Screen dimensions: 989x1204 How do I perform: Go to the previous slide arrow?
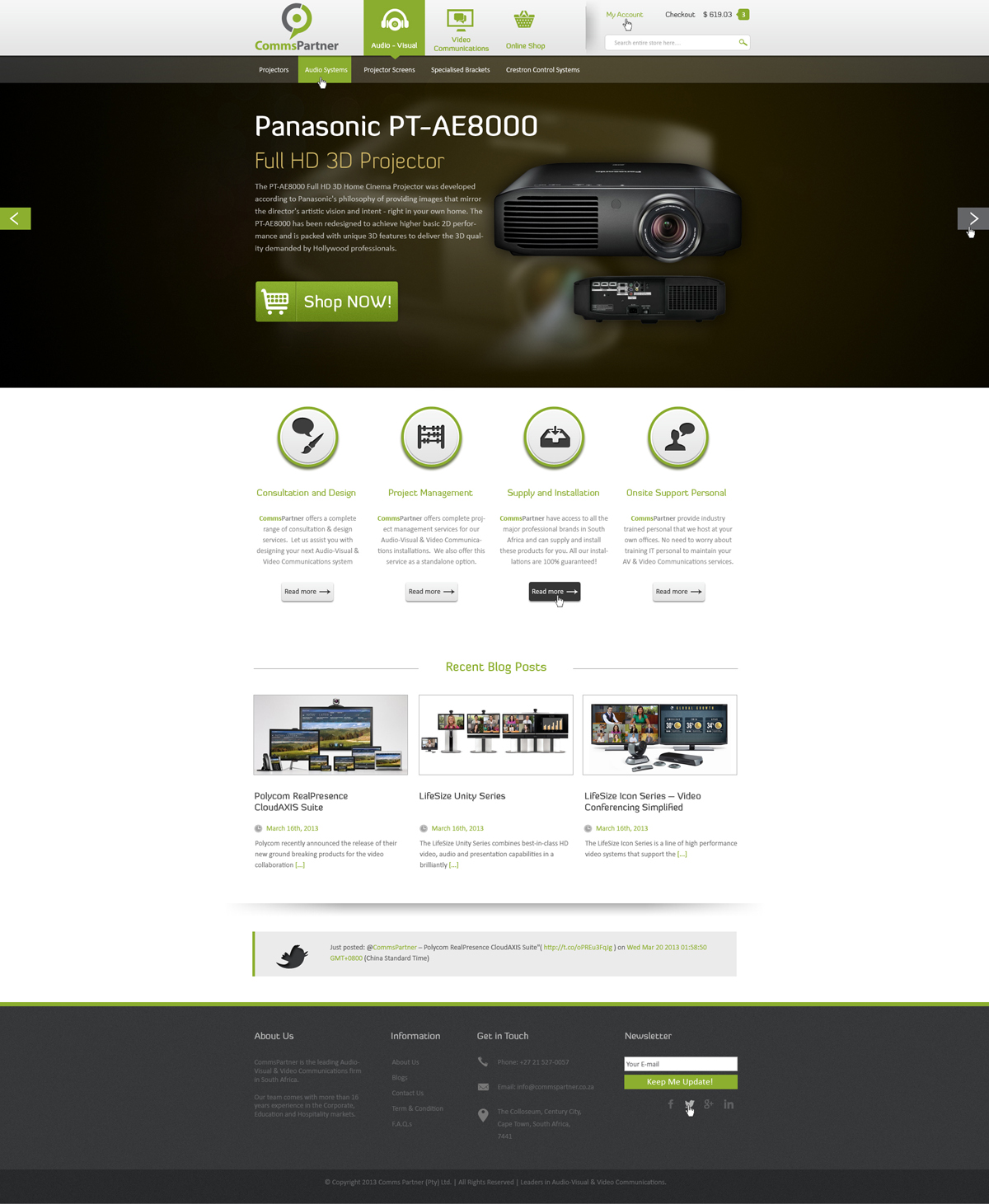tap(15, 218)
